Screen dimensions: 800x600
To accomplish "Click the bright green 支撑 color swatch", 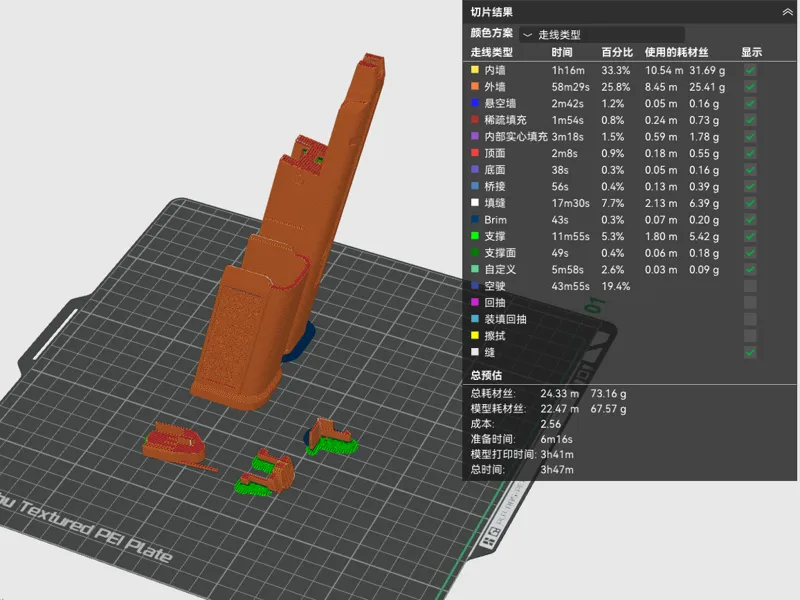I will [x=475, y=236].
